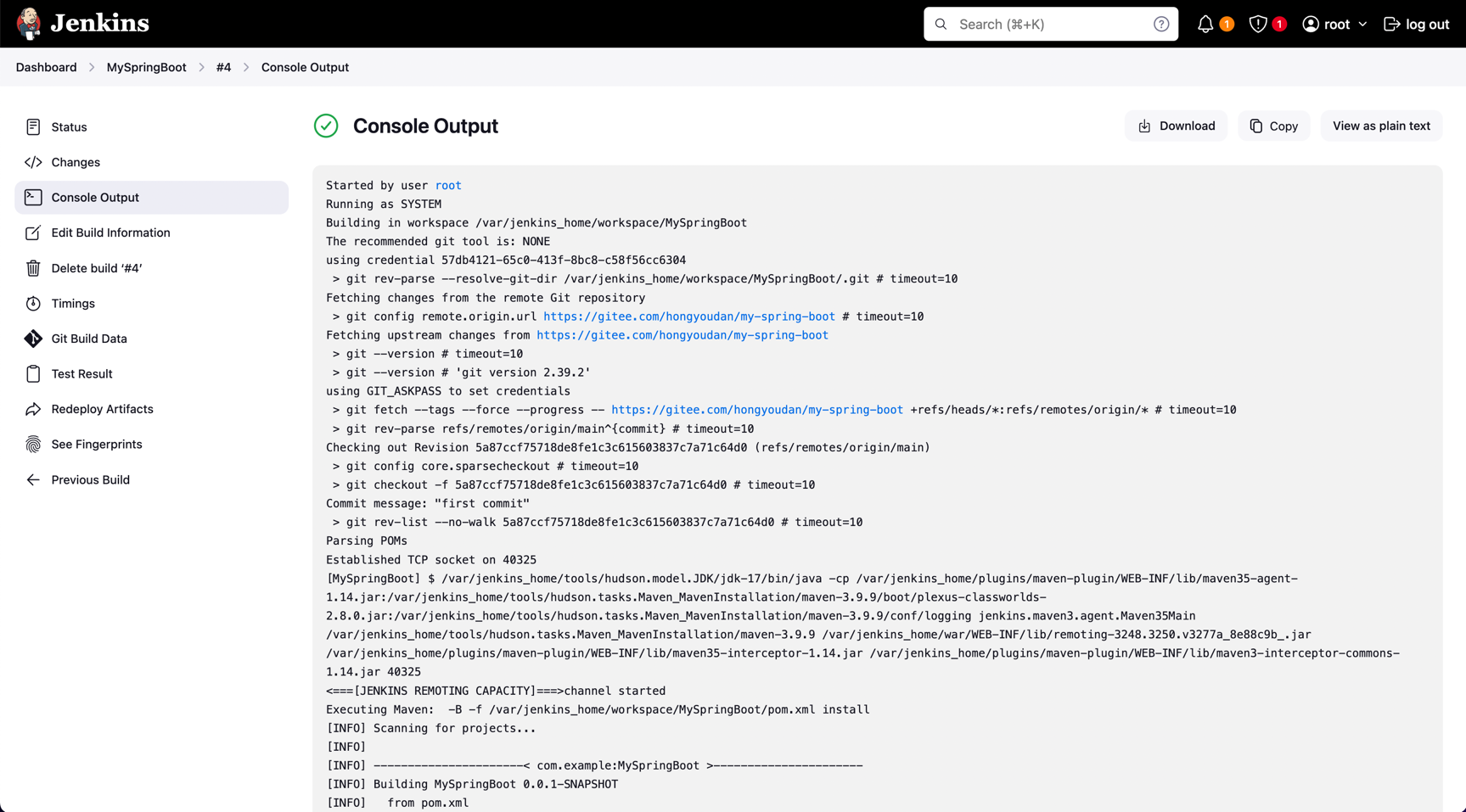Click View as plain text
This screenshot has height=812, width=1466.
click(x=1381, y=126)
